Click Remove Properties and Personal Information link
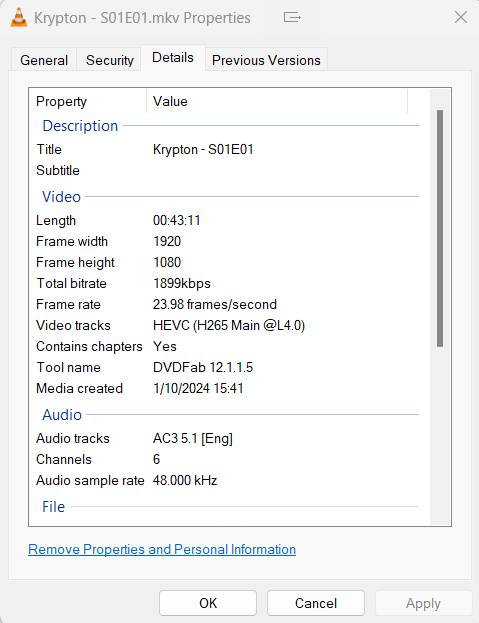479x623 pixels. tap(162, 549)
